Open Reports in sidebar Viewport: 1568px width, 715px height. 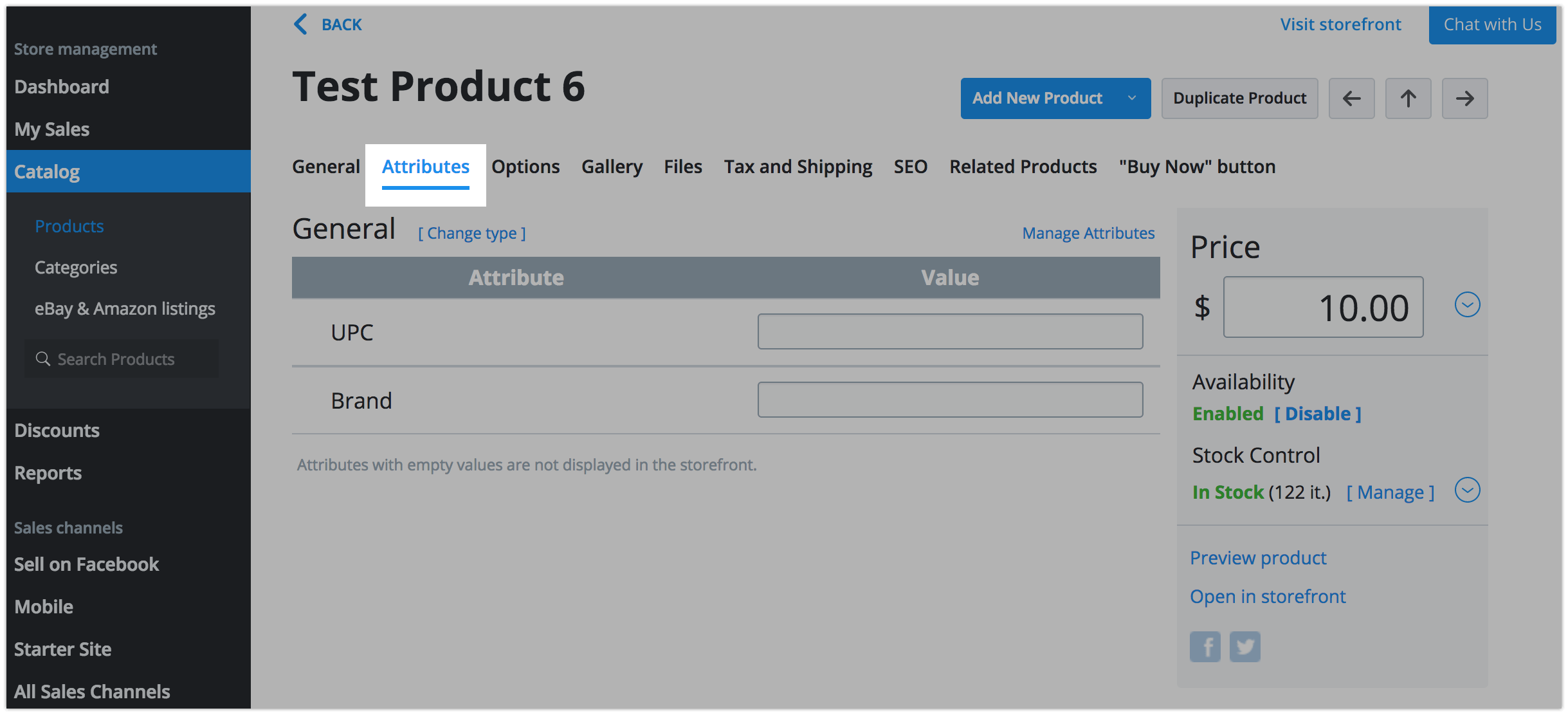(48, 473)
